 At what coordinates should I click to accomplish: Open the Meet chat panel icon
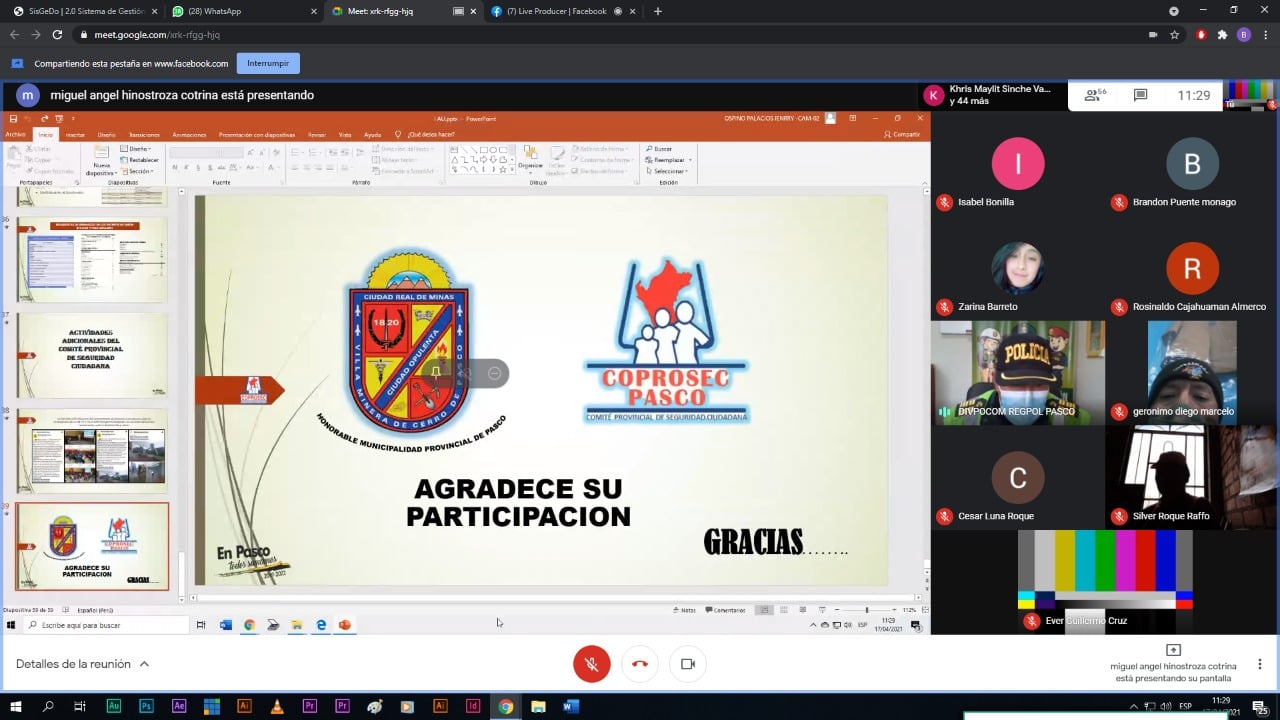point(1140,95)
